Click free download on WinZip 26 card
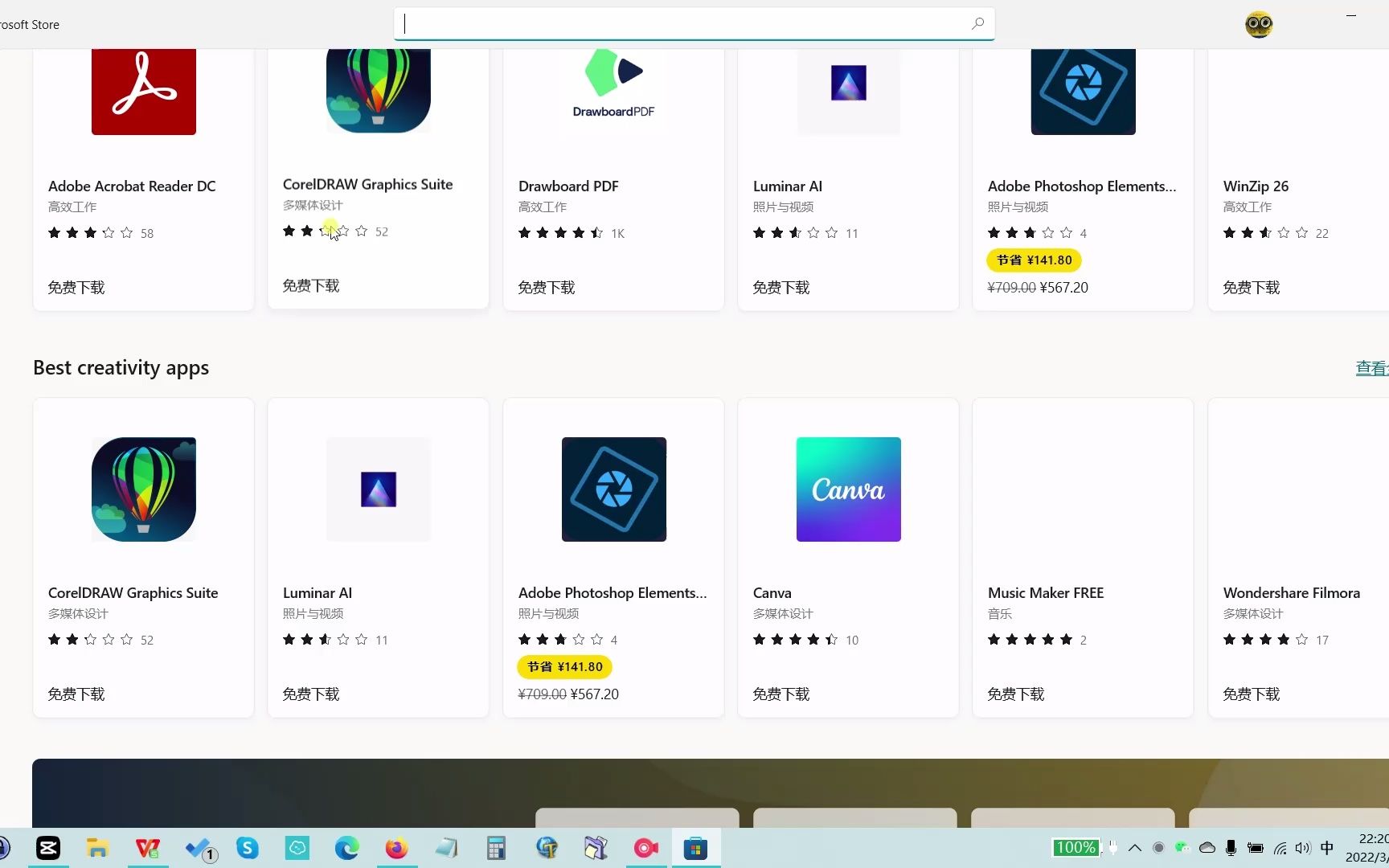1389x868 pixels. [1252, 288]
